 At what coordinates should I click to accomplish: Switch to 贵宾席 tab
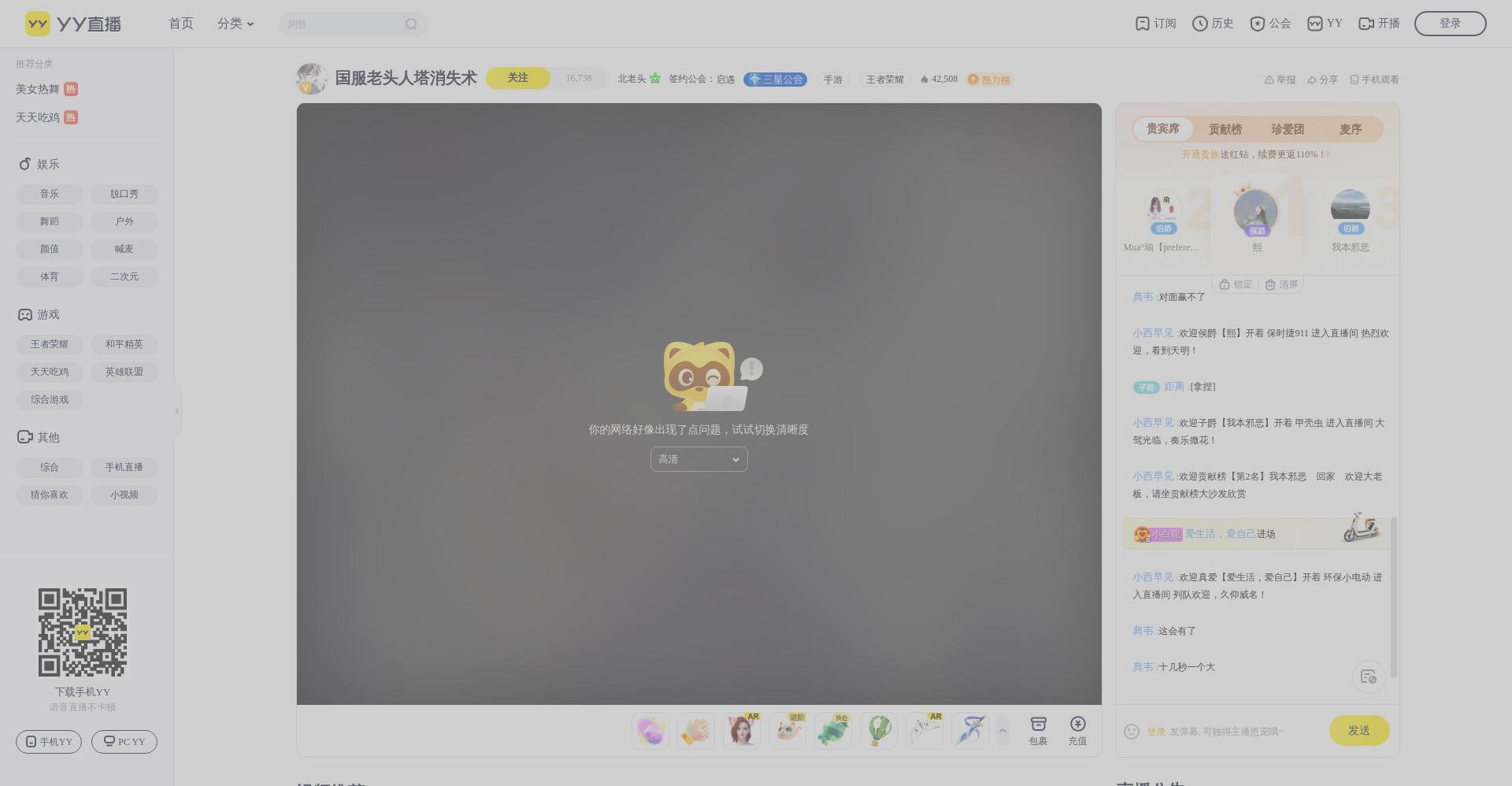(x=1162, y=129)
